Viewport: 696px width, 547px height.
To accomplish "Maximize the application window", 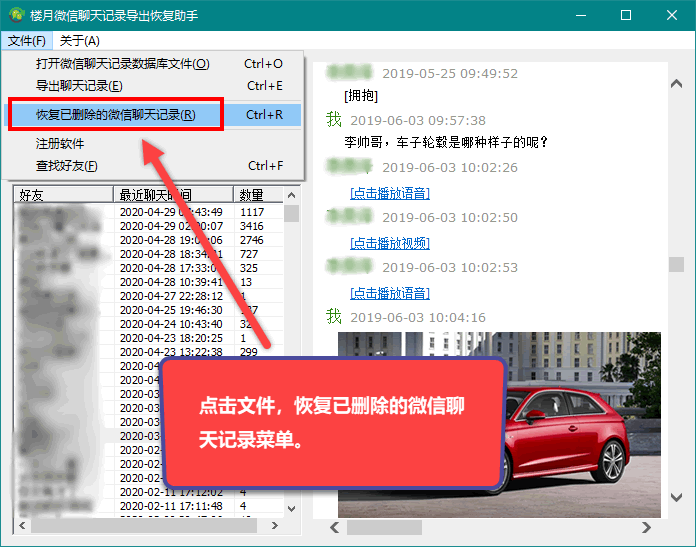I will pos(626,16).
